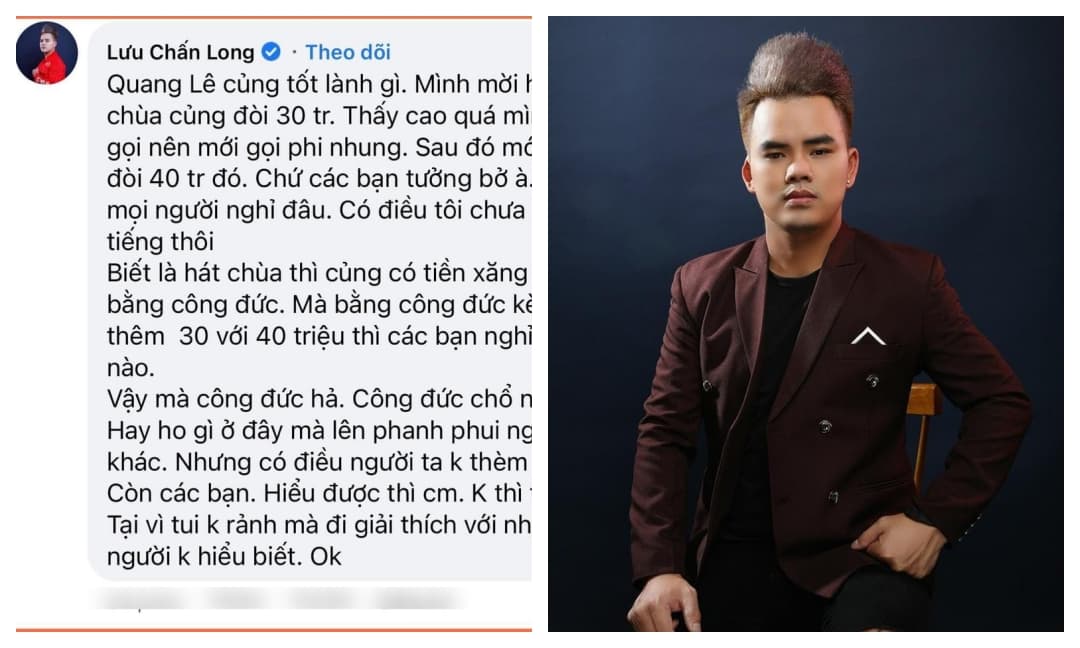Open Lưu Chấn Long's round profile avatar
This screenshot has width=1080, height=648.
[47, 53]
